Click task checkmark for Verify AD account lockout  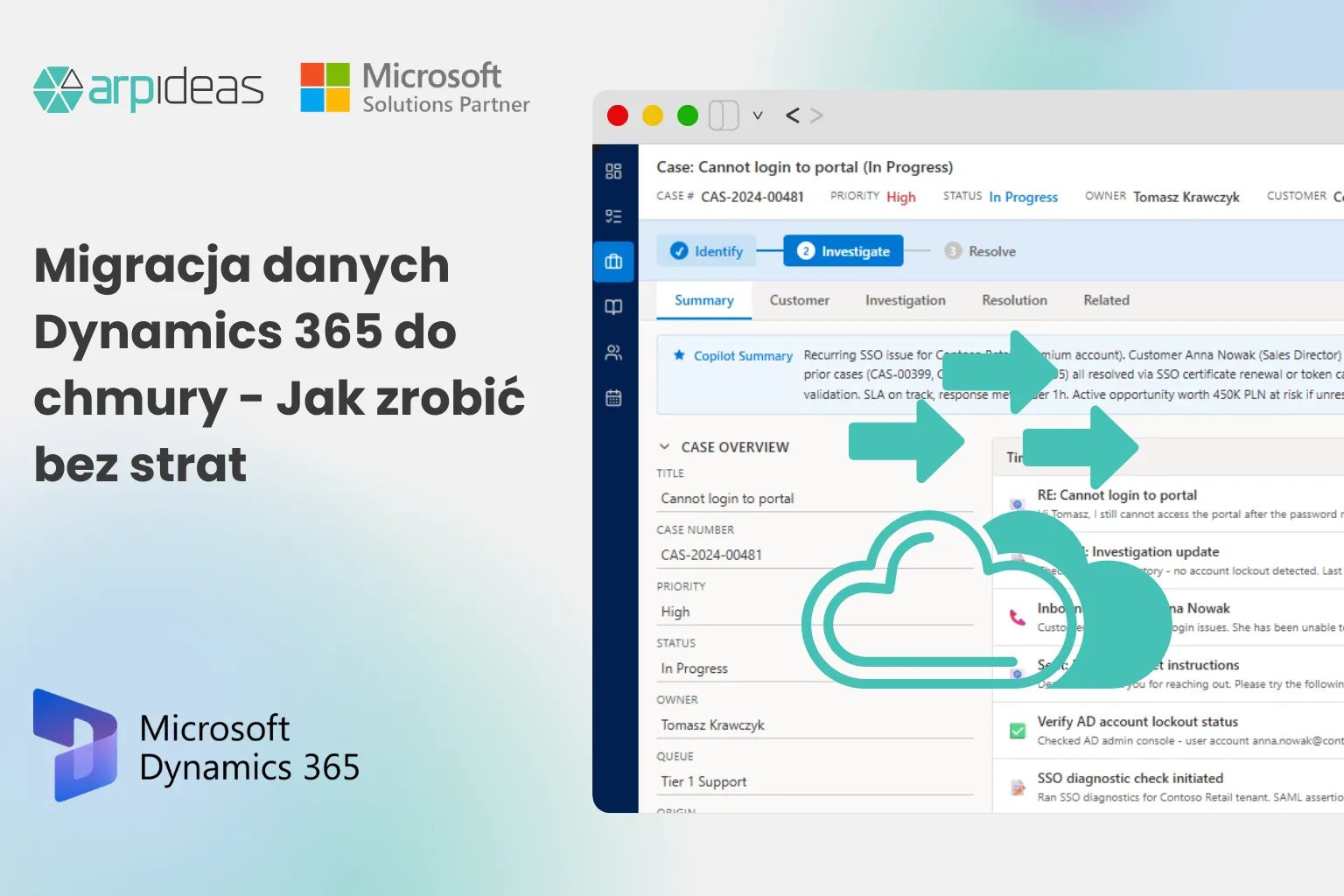1017,731
